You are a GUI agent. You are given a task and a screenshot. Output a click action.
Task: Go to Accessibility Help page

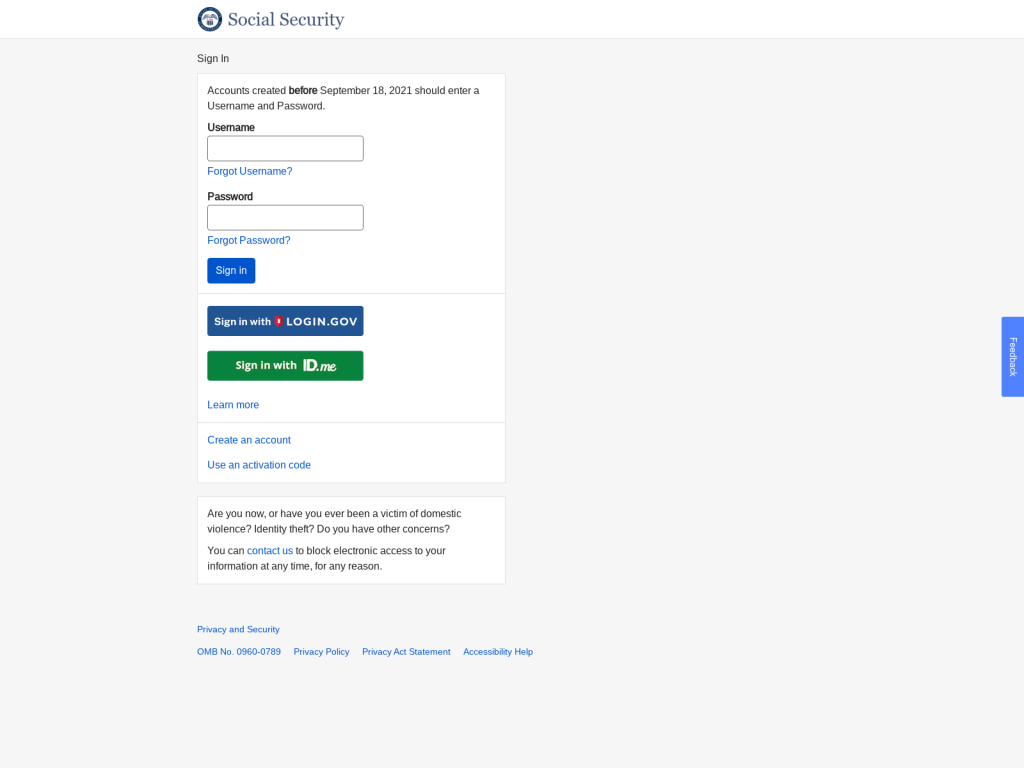click(498, 652)
